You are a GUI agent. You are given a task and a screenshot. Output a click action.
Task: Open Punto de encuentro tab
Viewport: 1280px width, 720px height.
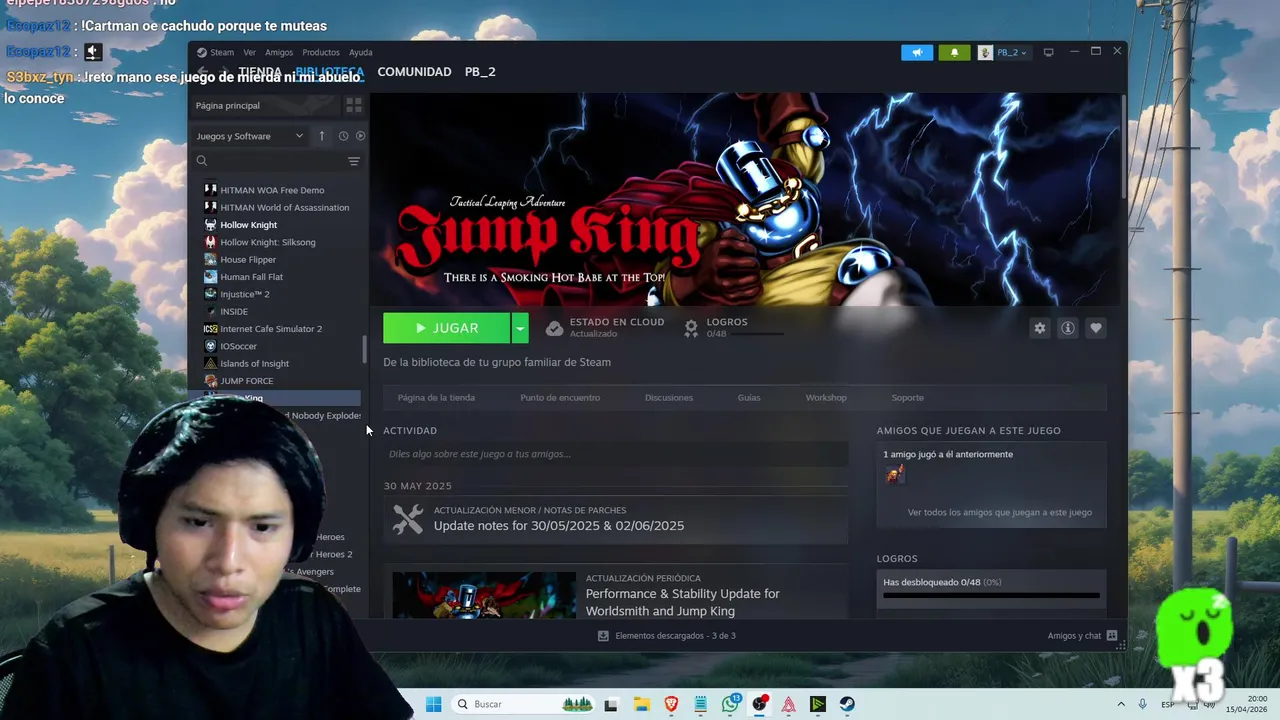560,398
